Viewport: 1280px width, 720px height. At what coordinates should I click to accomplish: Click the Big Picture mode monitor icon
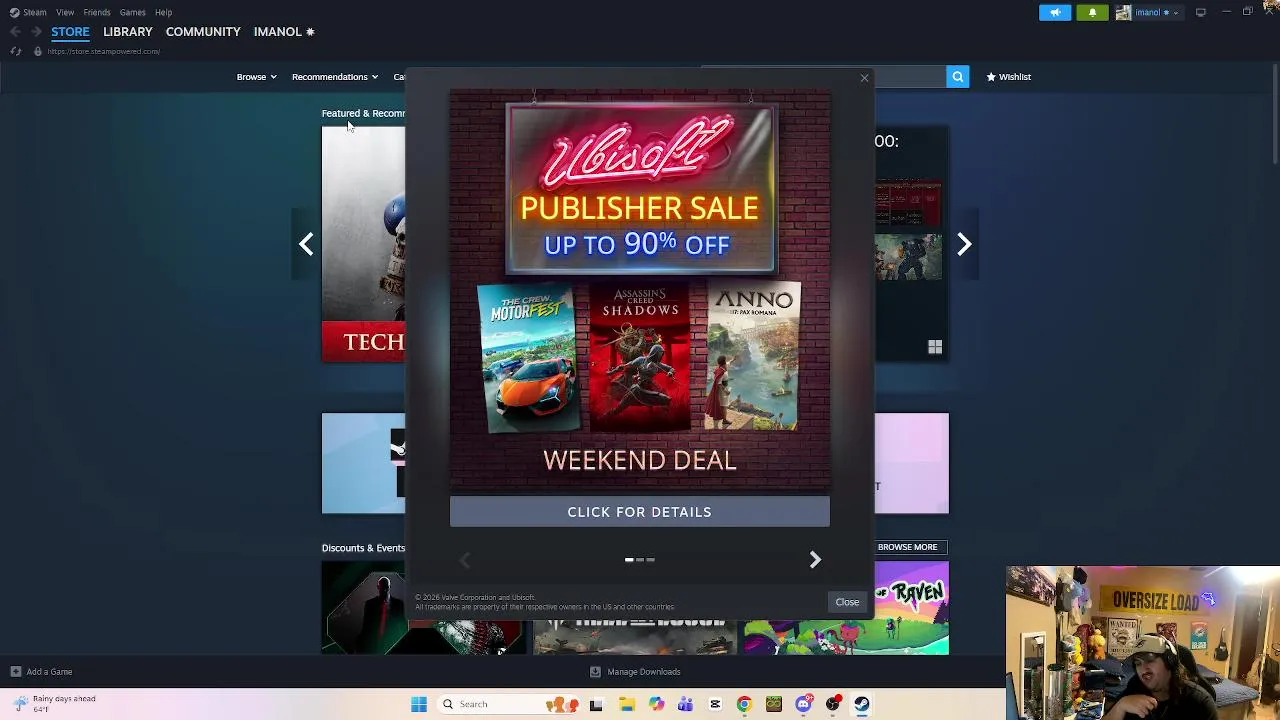point(1201,12)
